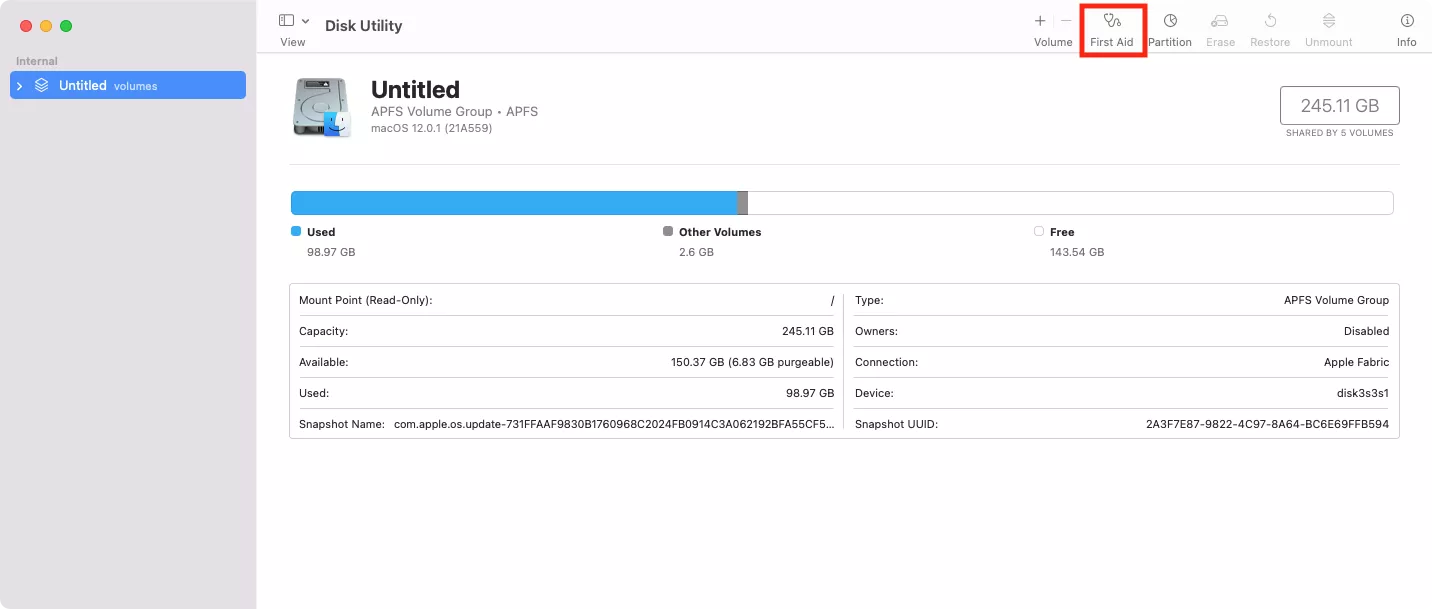Screen dimensions: 1432x609
Task: Click the hard drive Finder disk image
Action: 322,107
